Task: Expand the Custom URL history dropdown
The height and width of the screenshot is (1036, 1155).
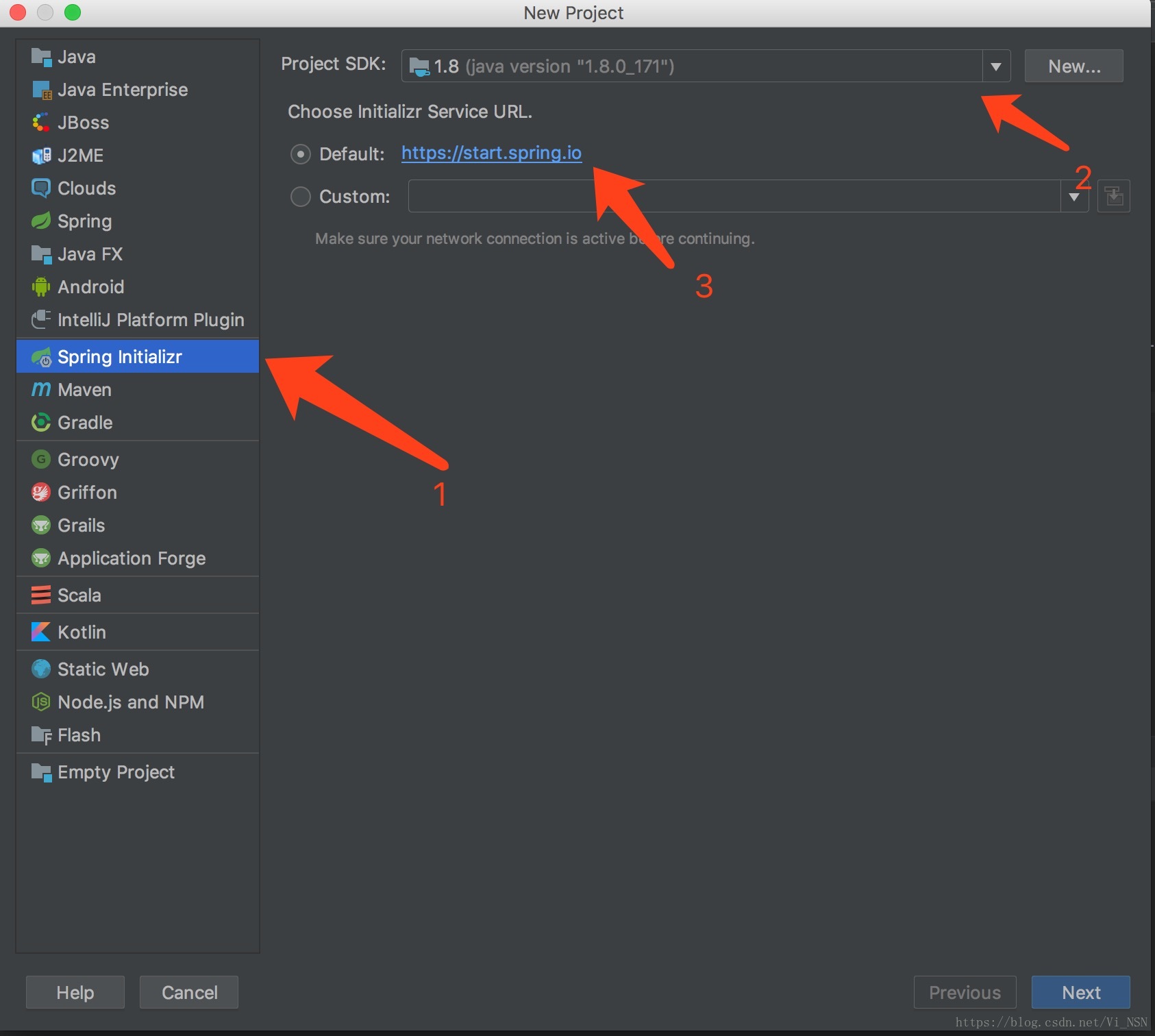Action: [1074, 197]
